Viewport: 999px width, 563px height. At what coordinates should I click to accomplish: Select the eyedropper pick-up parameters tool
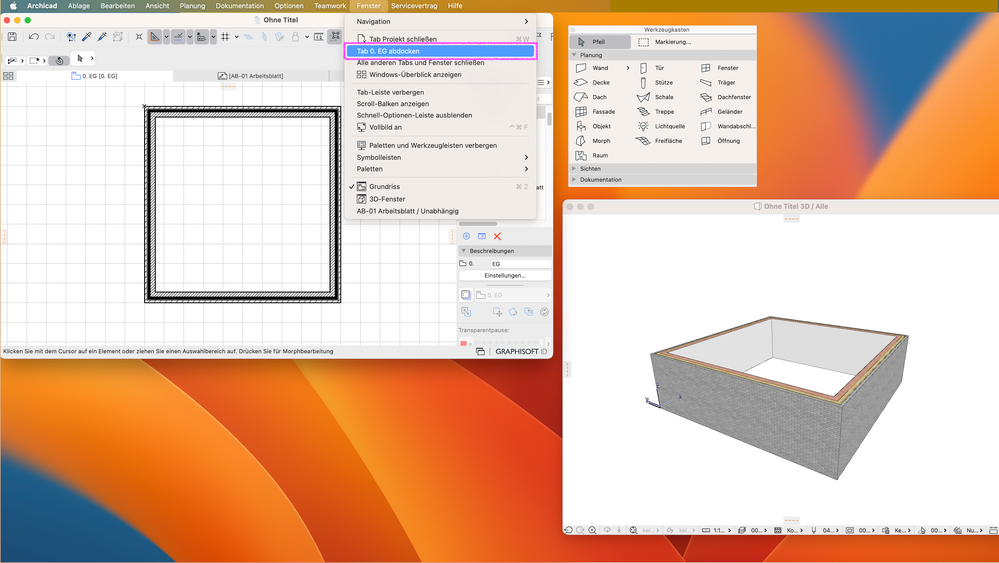coord(87,37)
